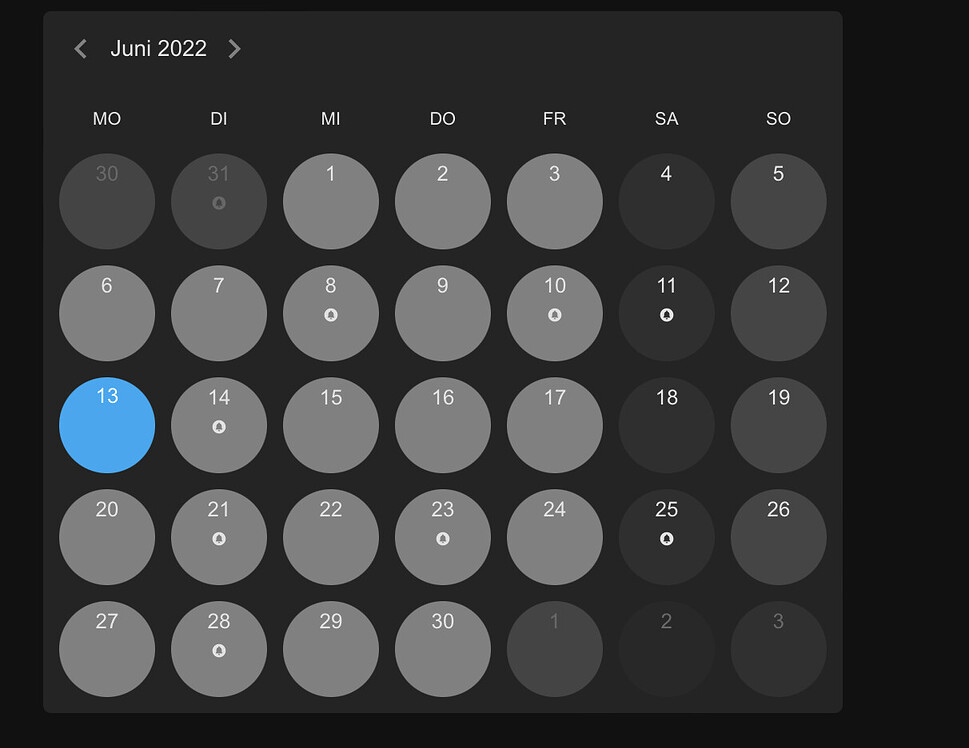The height and width of the screenshot is (748, 969).
Task: Click the blue highlighted circle on June 13
Action: click(107, 426)
